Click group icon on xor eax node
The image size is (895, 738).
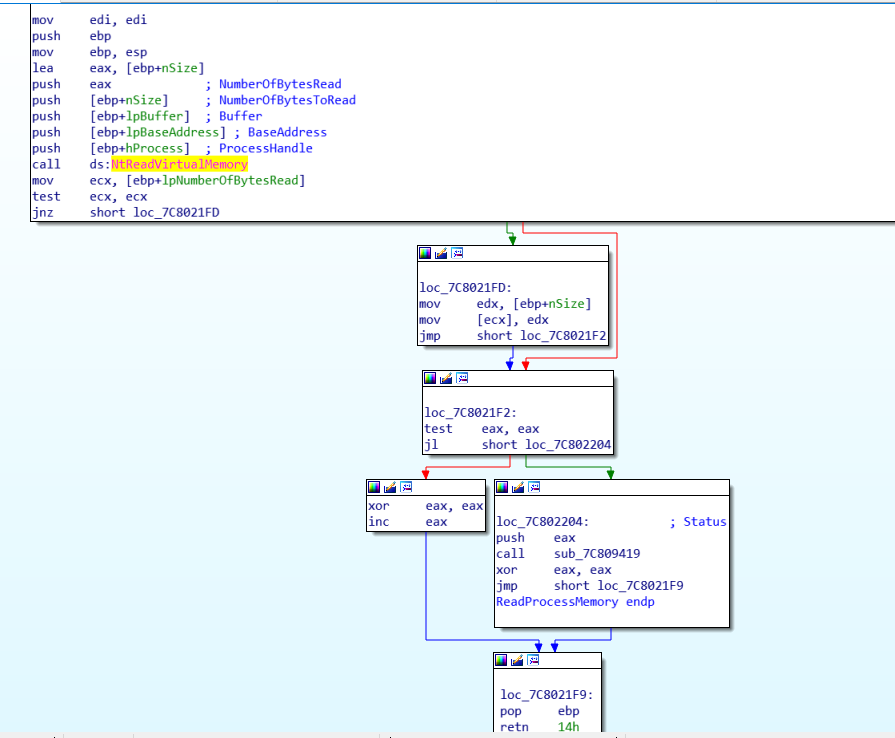pos(407,487)
